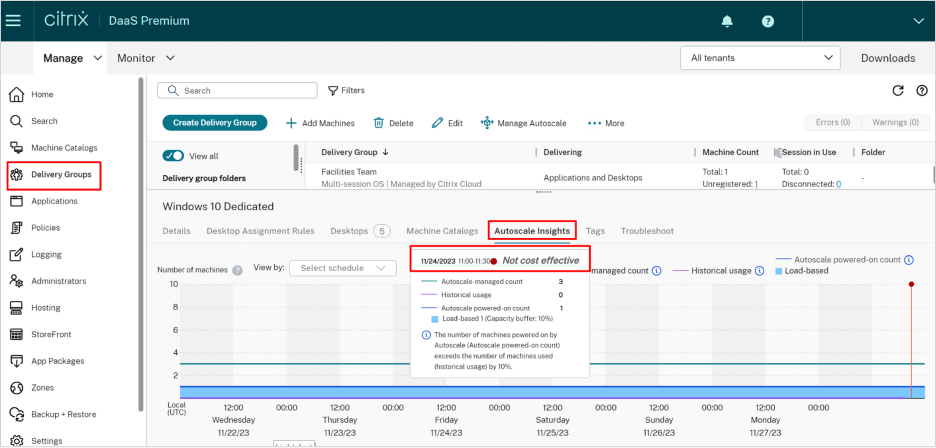The height and width of the screenshot is (448, 936).
Task: Click the info icon beside Number of machines
Action: 237,270
